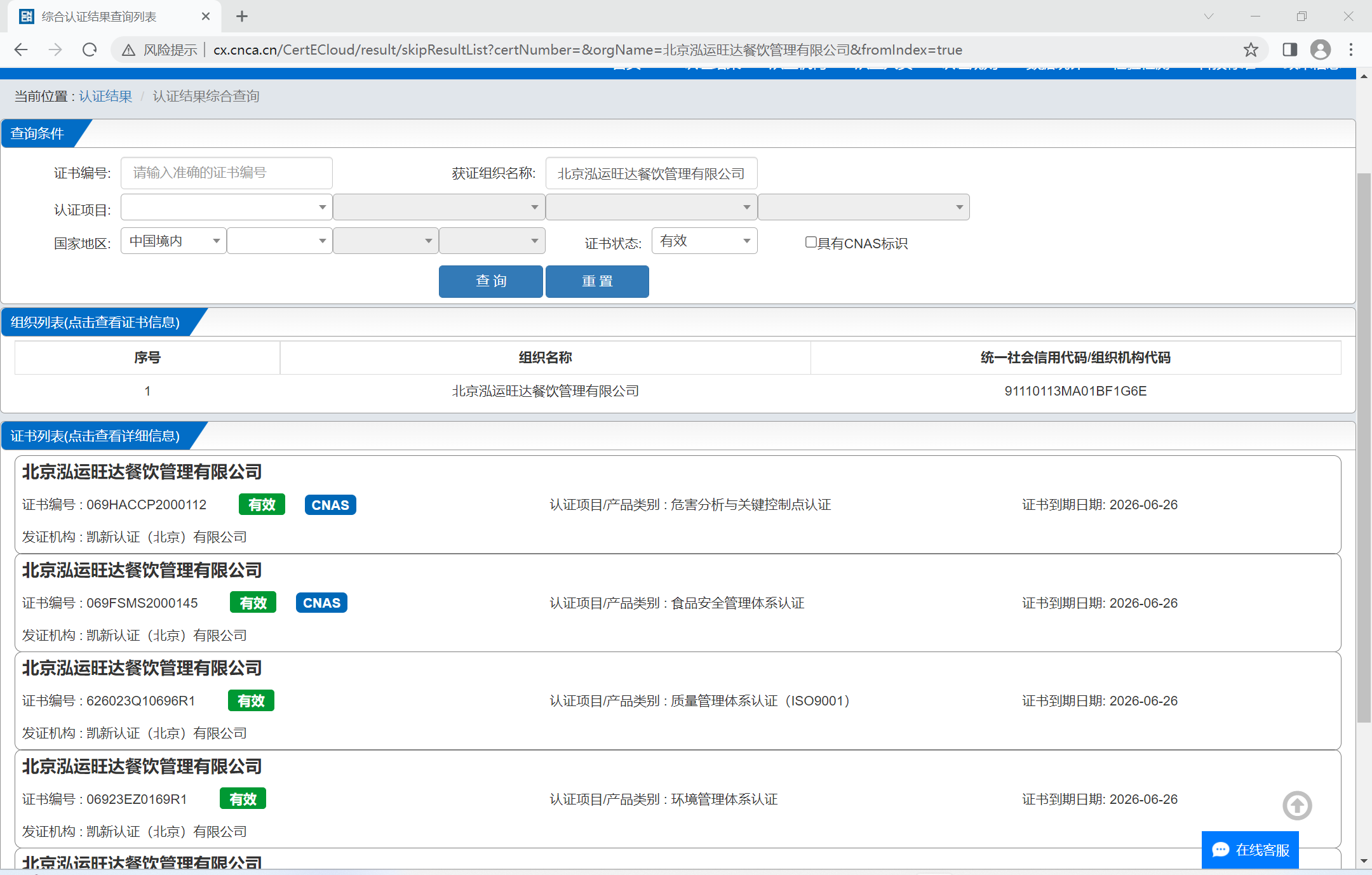Open the 中国境内 country dropdown
The image size is (1372, 875).
pos(173,241)
